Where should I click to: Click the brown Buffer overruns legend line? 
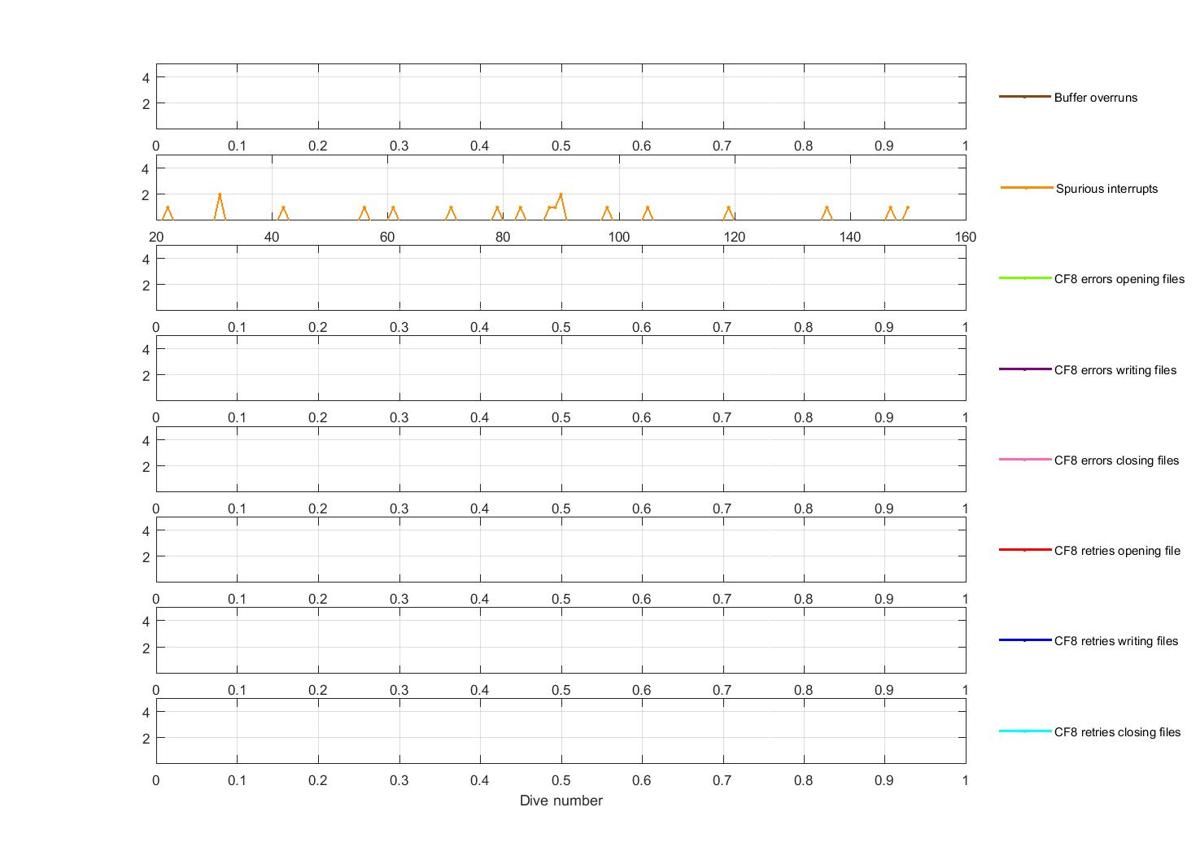[1025, 97]
